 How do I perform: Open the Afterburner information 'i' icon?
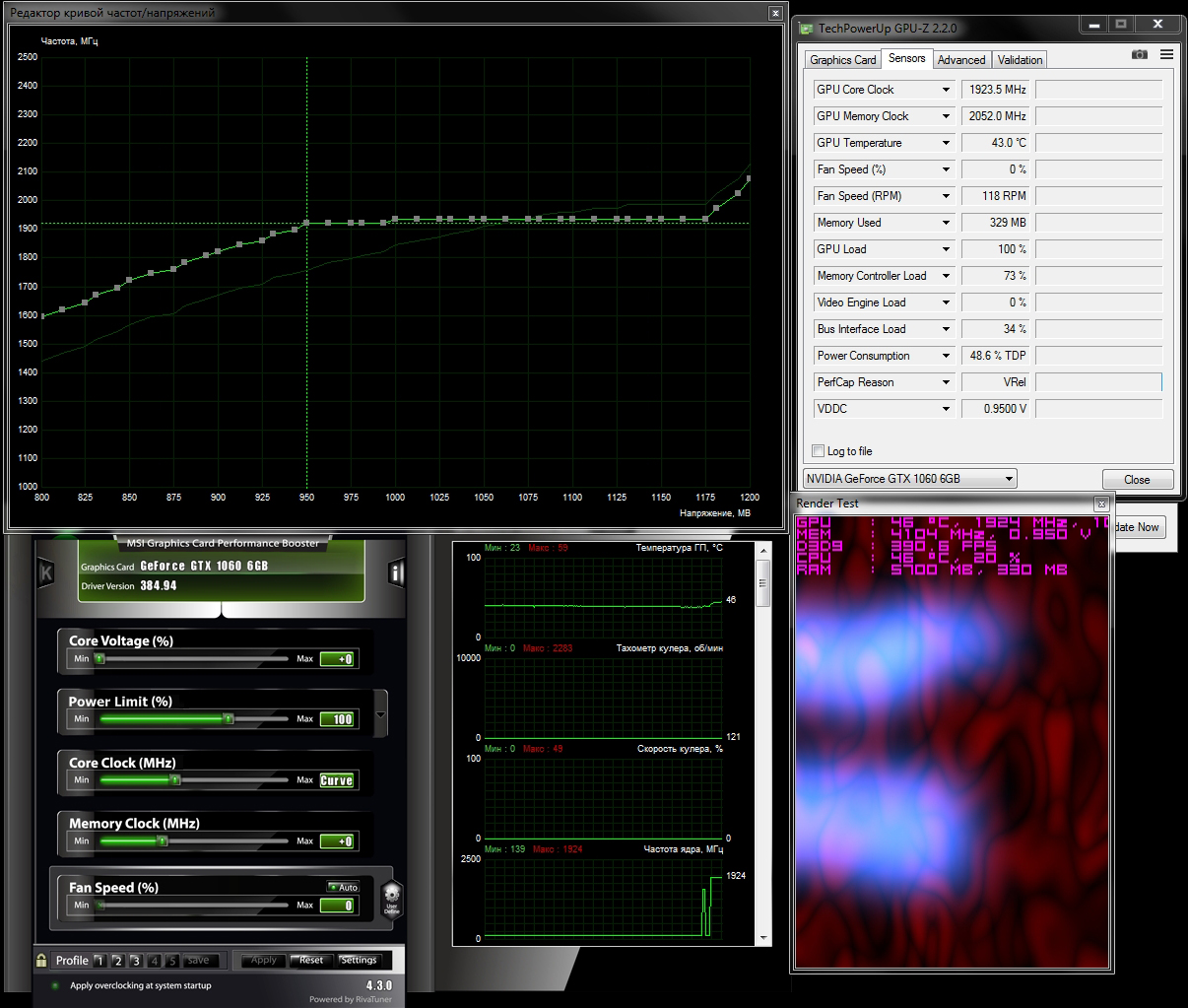click(397, 572)
